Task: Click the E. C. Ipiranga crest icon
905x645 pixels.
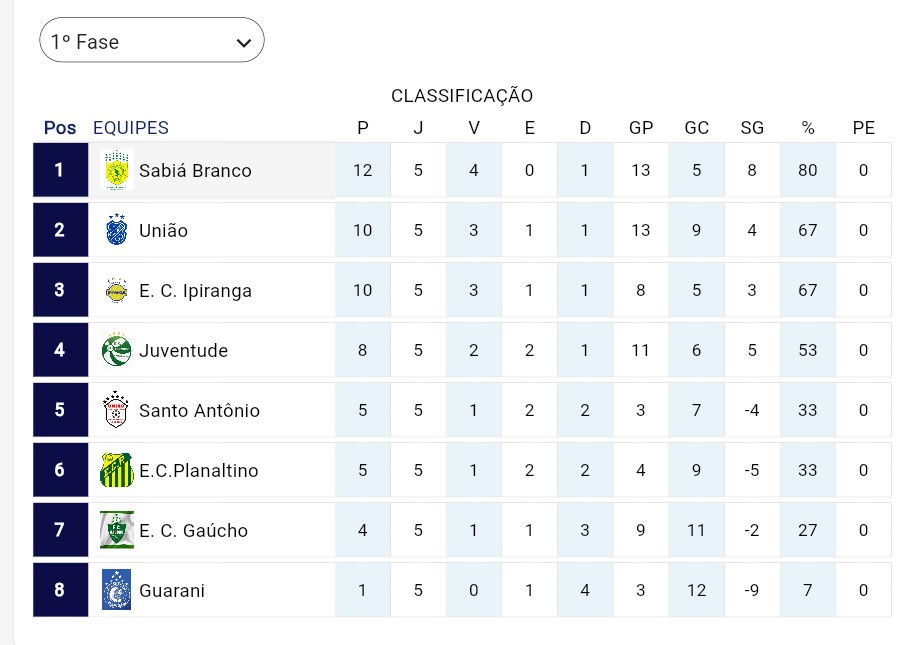Action: point(117,290)
